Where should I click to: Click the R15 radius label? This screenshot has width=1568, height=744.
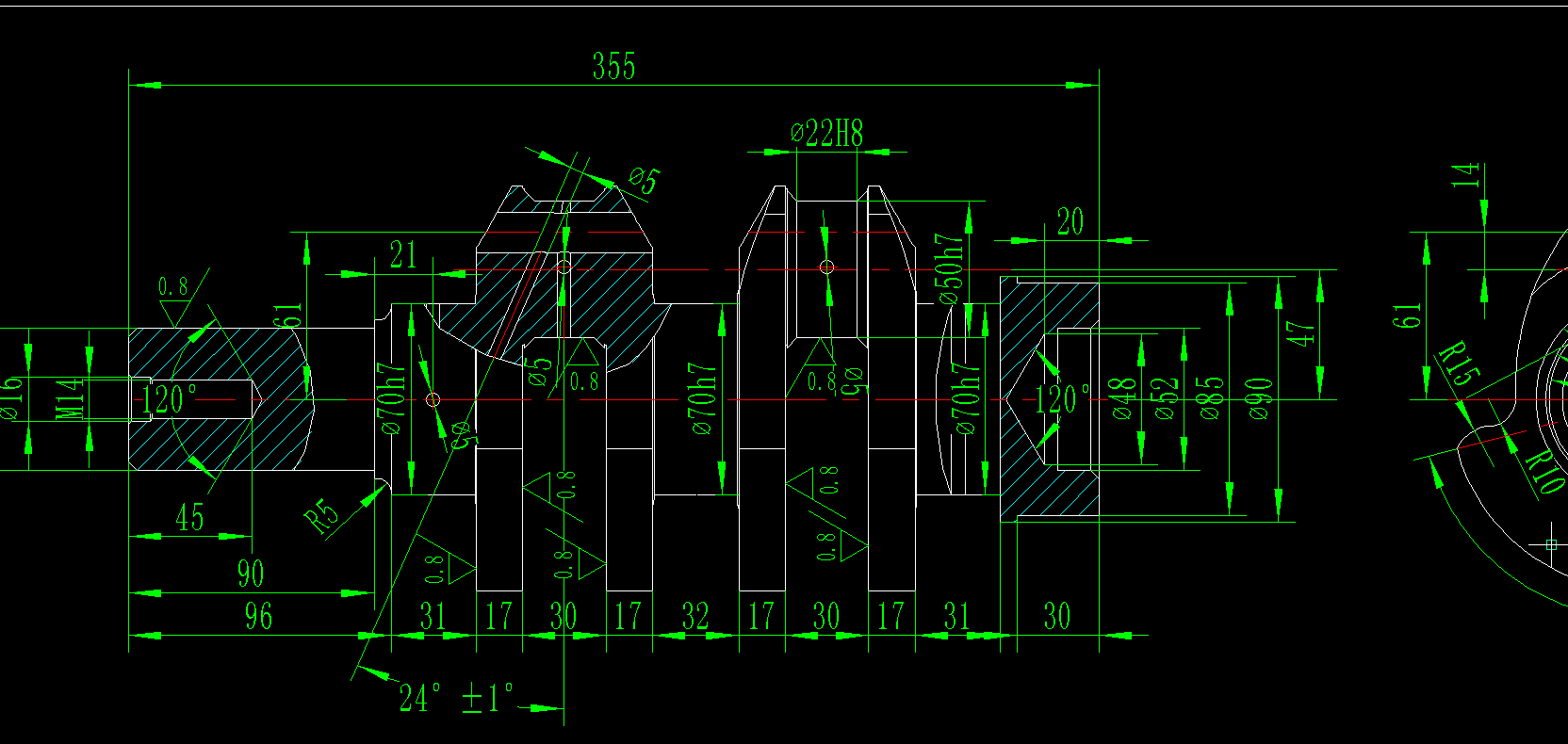coord(1458,364)
